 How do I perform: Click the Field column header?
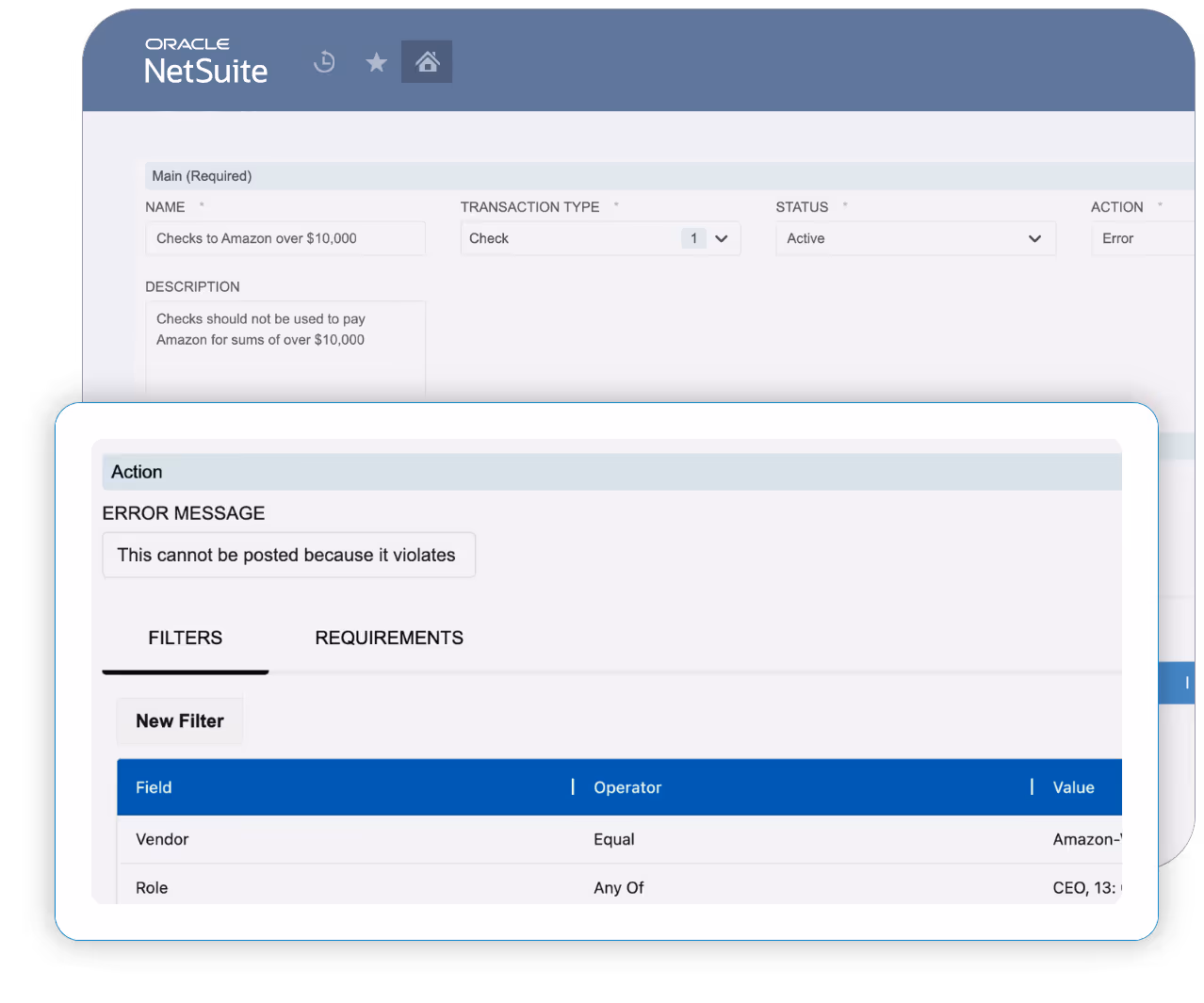[154, 787]
